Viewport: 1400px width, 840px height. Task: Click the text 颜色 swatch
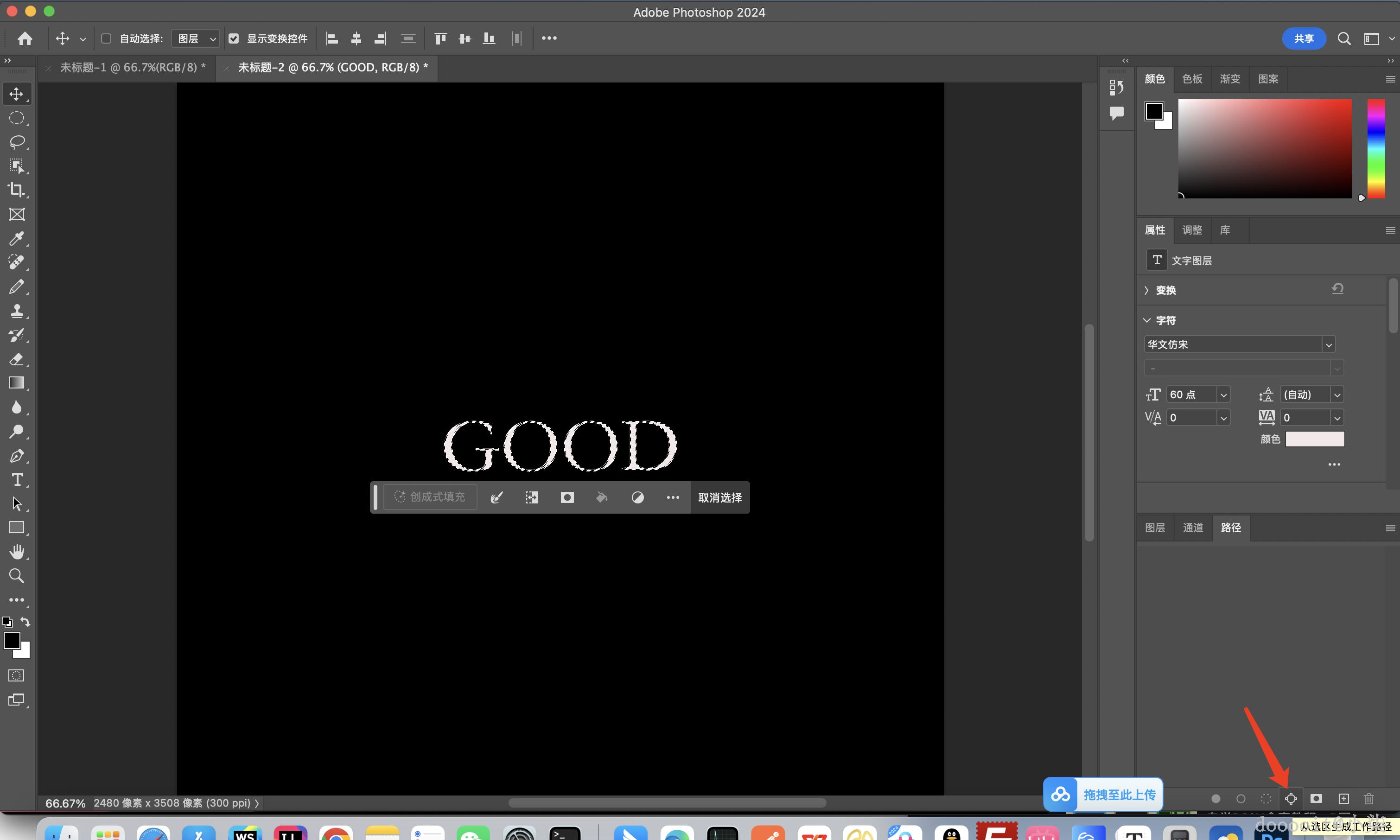(x=1315, y=439)
